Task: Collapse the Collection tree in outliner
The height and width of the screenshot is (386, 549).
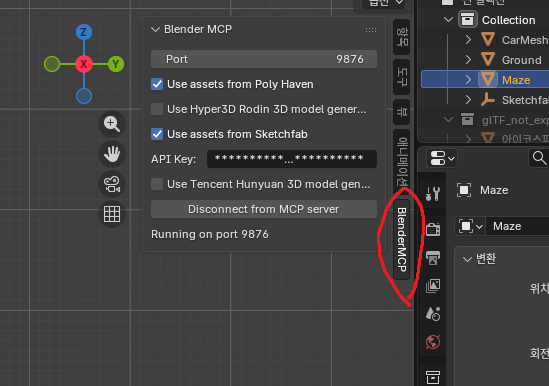Action: pyautogui.click(x=449, y=20)
